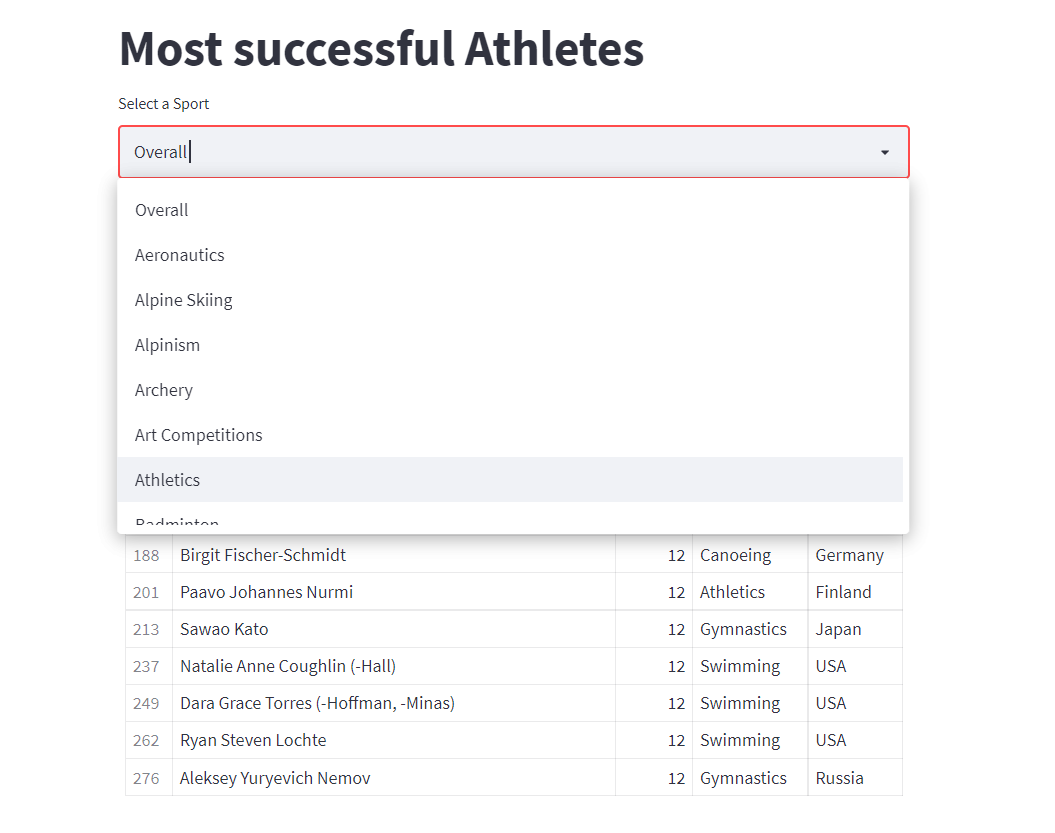
Task: Open Ryan Steven Lochte's athlete link
Action: (253, 739)
